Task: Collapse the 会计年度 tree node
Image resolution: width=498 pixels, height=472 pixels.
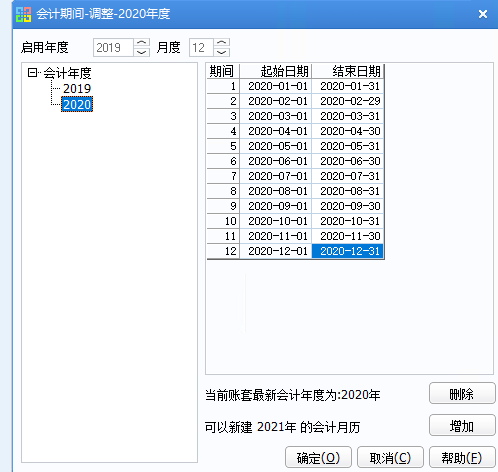Action: [x=32, y=72]
